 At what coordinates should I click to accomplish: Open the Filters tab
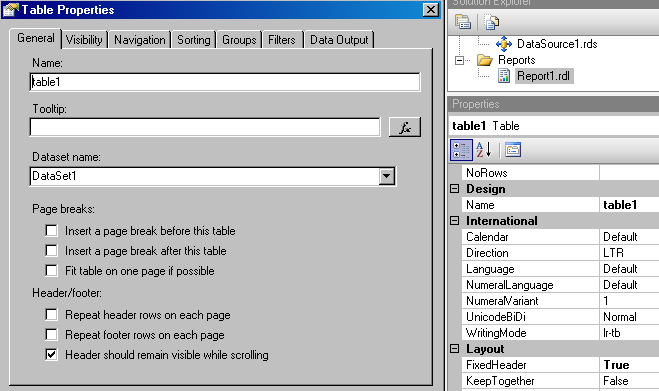tap(282, 40)
